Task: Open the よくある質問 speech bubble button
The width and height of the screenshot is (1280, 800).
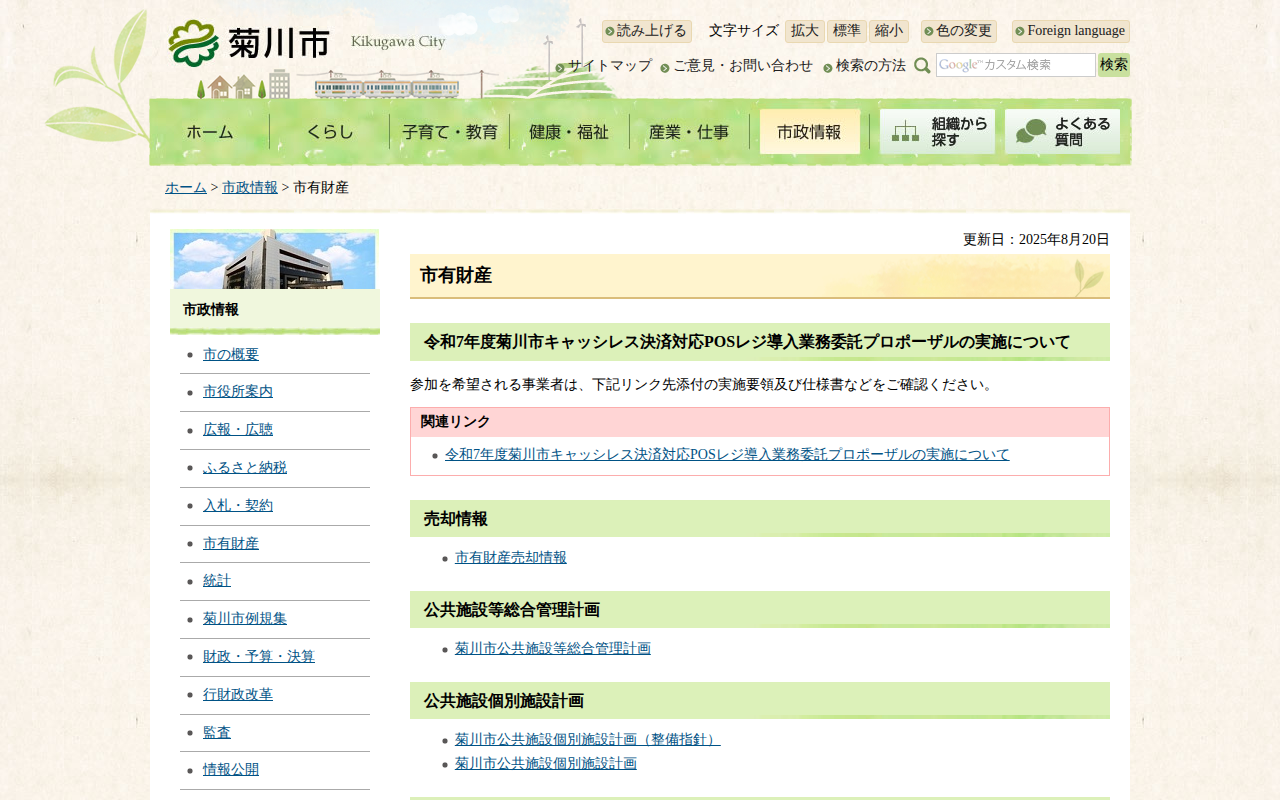Action: click(1062, 131)
